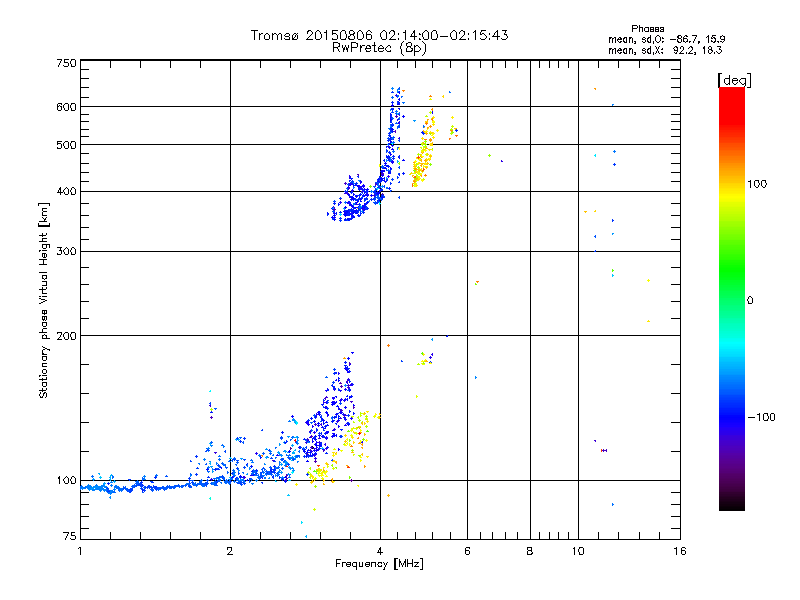
Task: Click the blue F-layer cluster near 400 km
Action: 356,199
